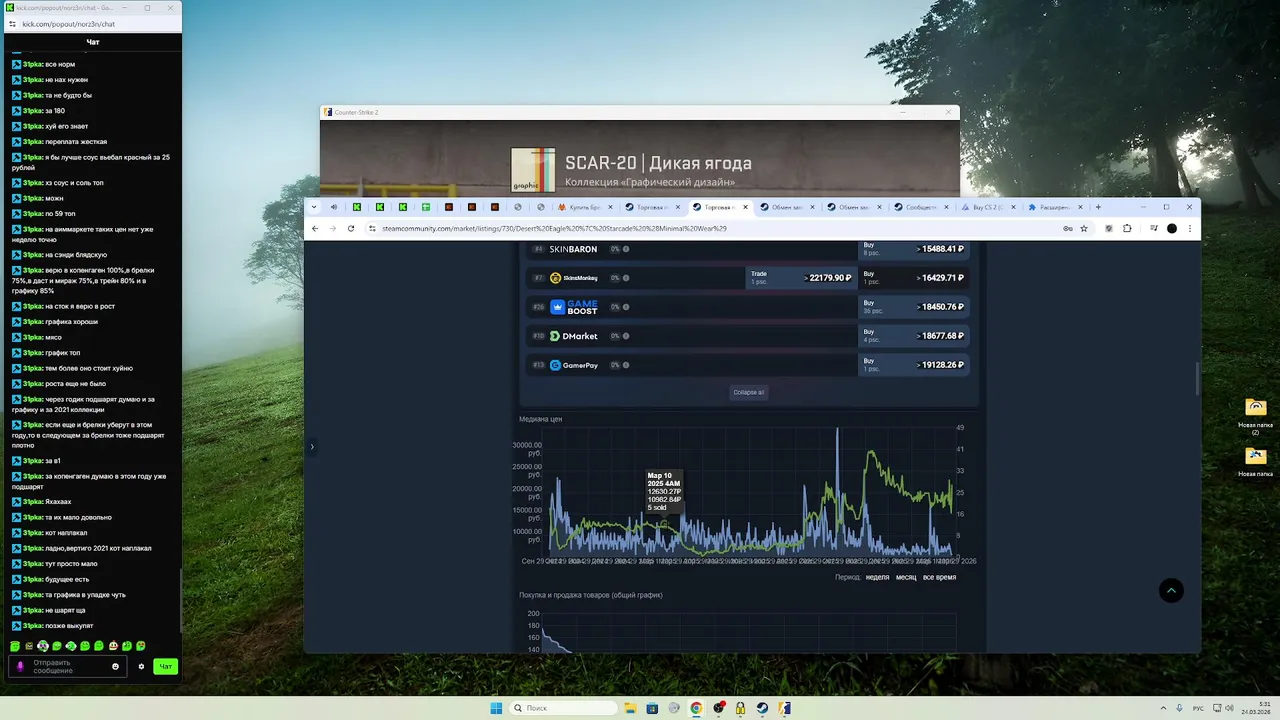Close the active Торговая tab
The width and height of the screenshot is (1280, 720).
point(745,207)
